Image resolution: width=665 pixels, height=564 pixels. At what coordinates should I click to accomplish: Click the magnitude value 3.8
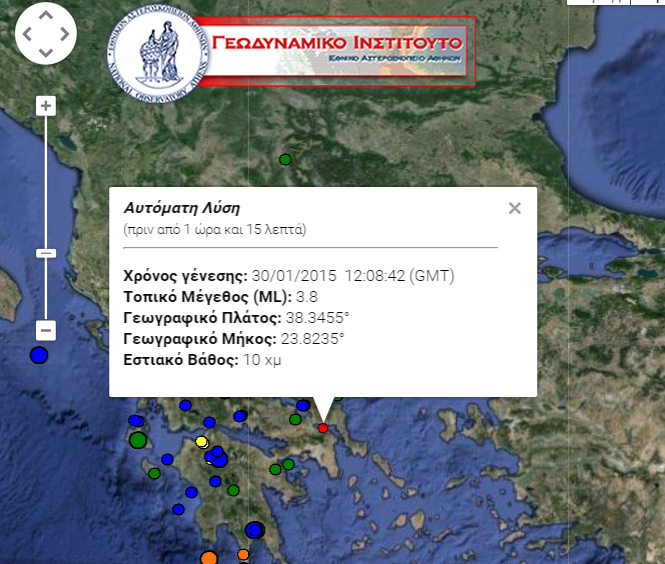[x=307, y=296]
